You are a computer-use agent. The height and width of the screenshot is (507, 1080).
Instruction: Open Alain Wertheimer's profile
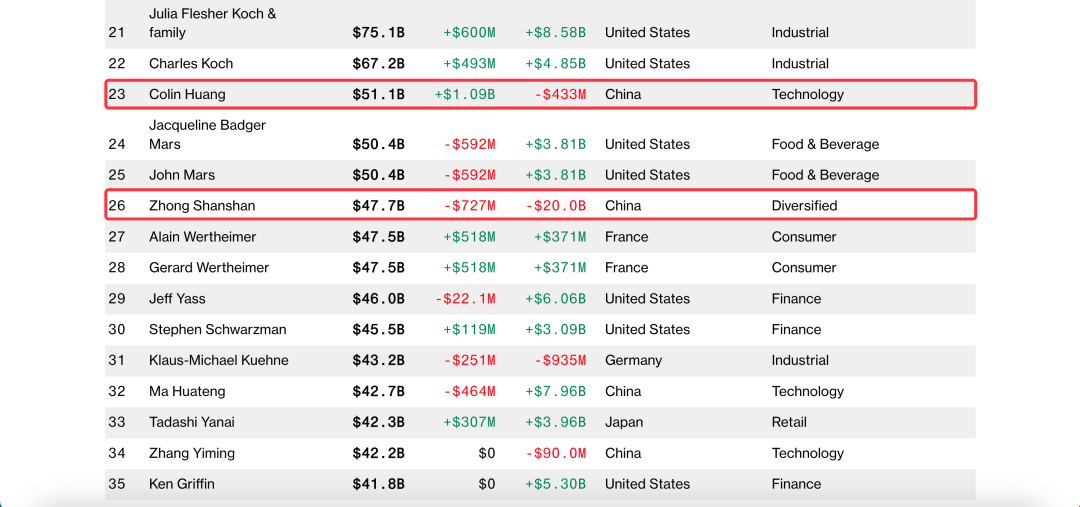pos(203,236)
